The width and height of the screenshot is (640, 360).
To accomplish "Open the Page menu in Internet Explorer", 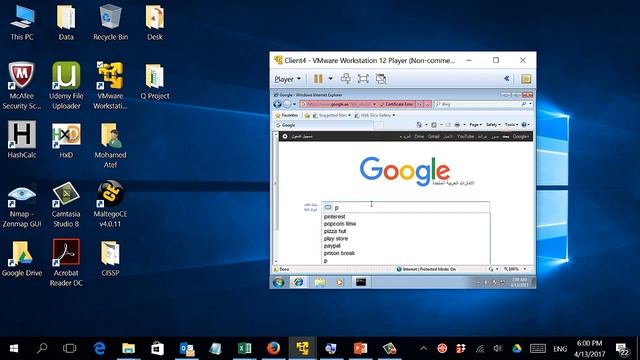I will (x=476, y=125).
